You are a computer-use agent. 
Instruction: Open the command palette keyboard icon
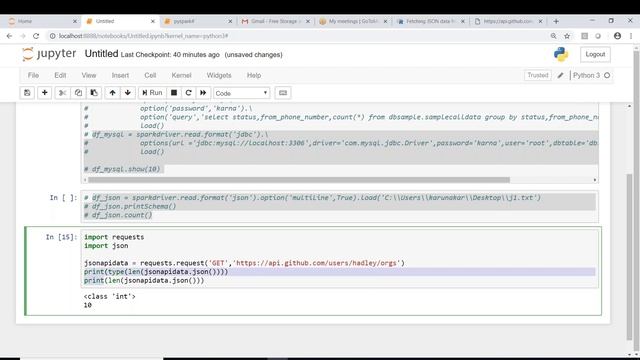pyautogui.click(x=283, y=93)
